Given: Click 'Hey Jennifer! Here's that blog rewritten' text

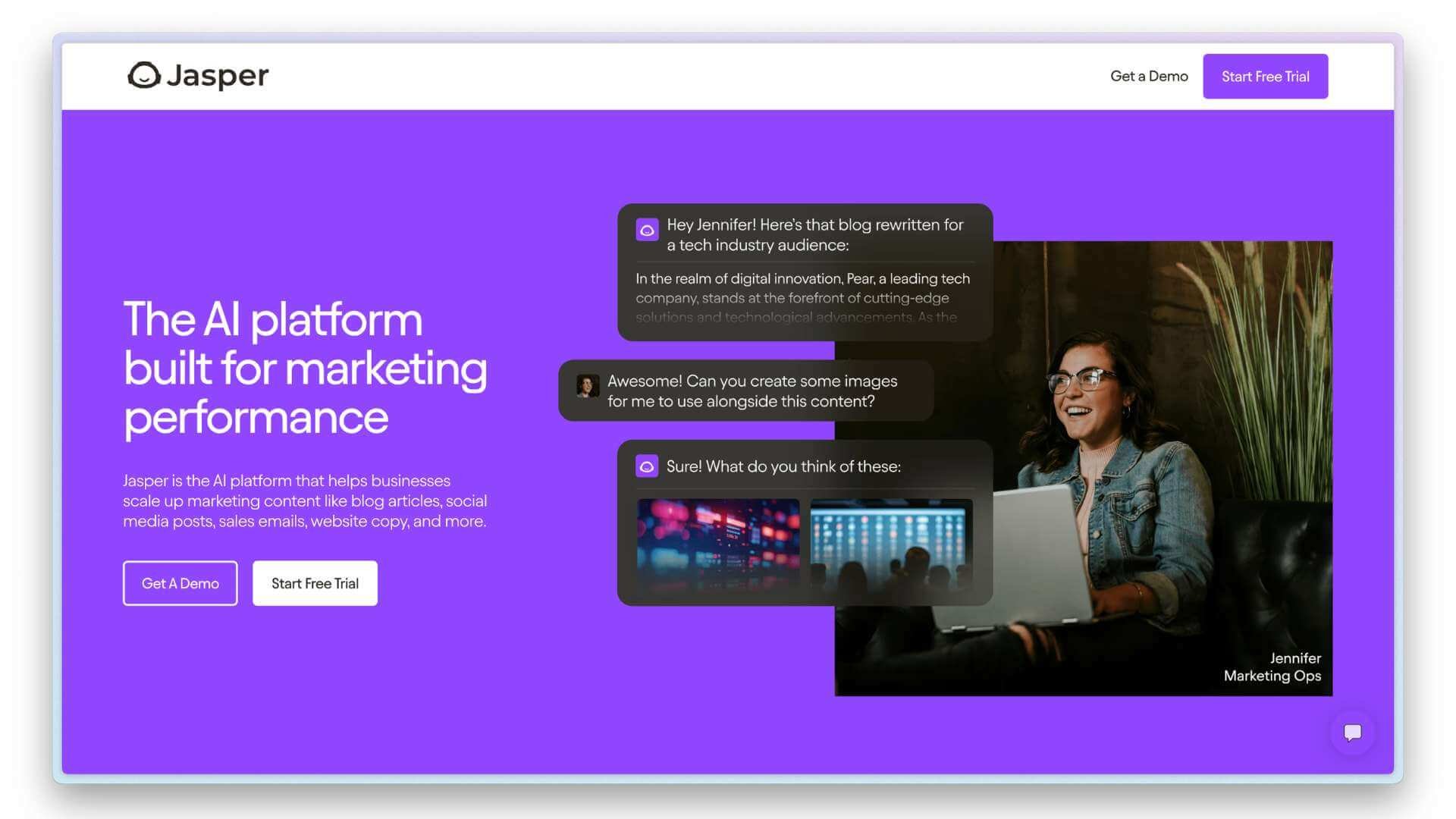Looking at the screenshot, I should click(x=815, y=234).
